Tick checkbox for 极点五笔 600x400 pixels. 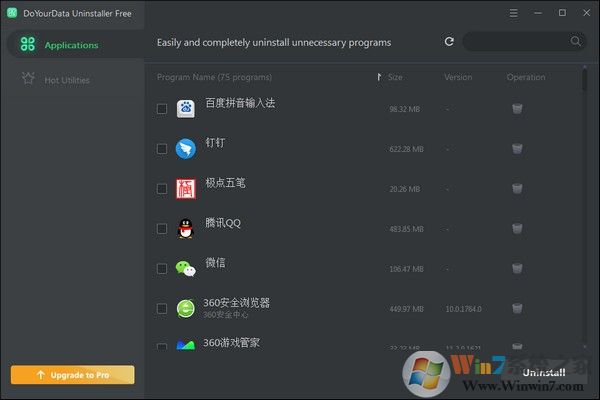pos(162,189)
